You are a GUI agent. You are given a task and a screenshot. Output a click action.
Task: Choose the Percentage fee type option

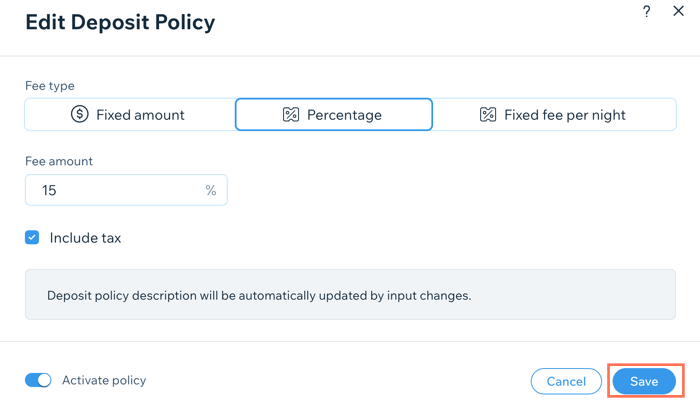click(334, 115)
